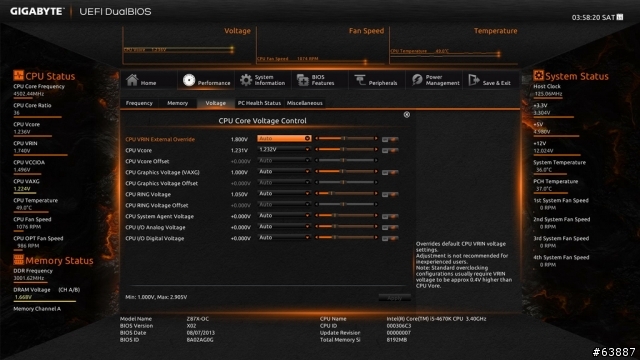Decrease CPU VRIN External Override with left arrow

pyautogui.click(x=316, y=138)
